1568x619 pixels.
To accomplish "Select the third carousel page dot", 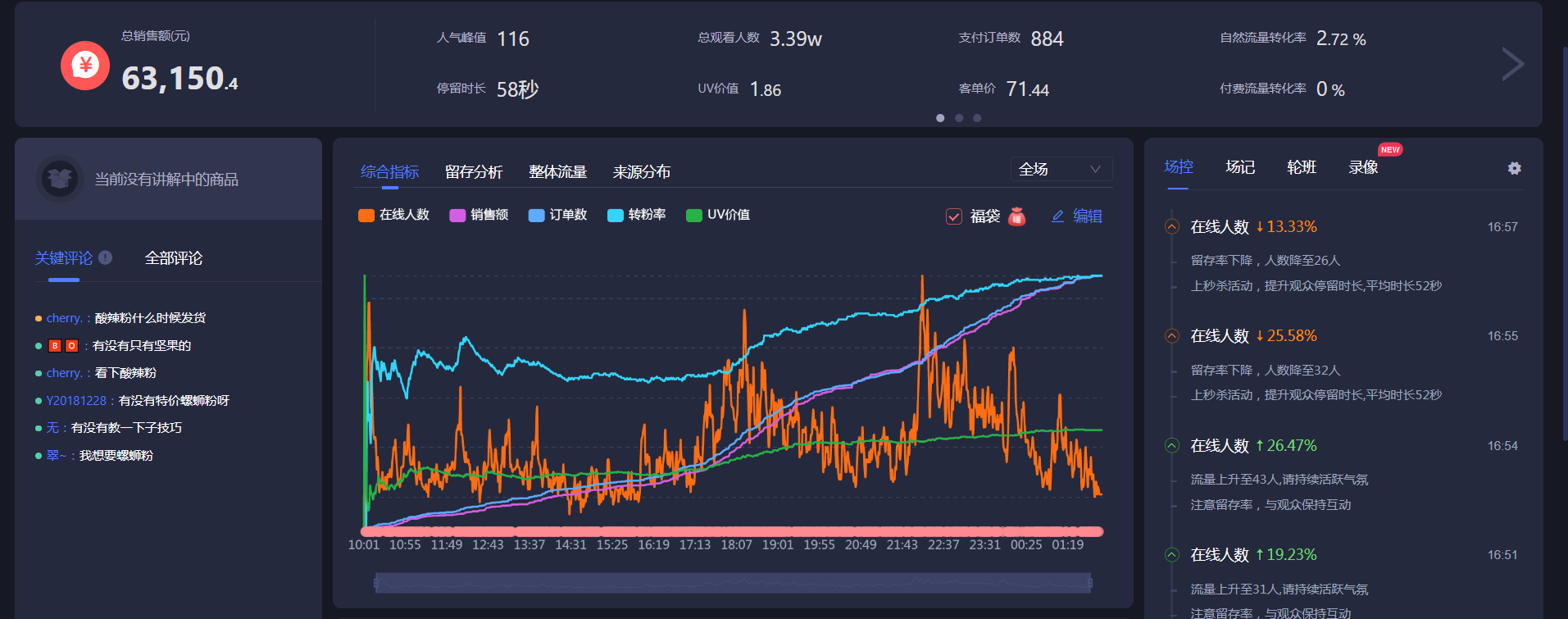I will [x=977, y=118].
